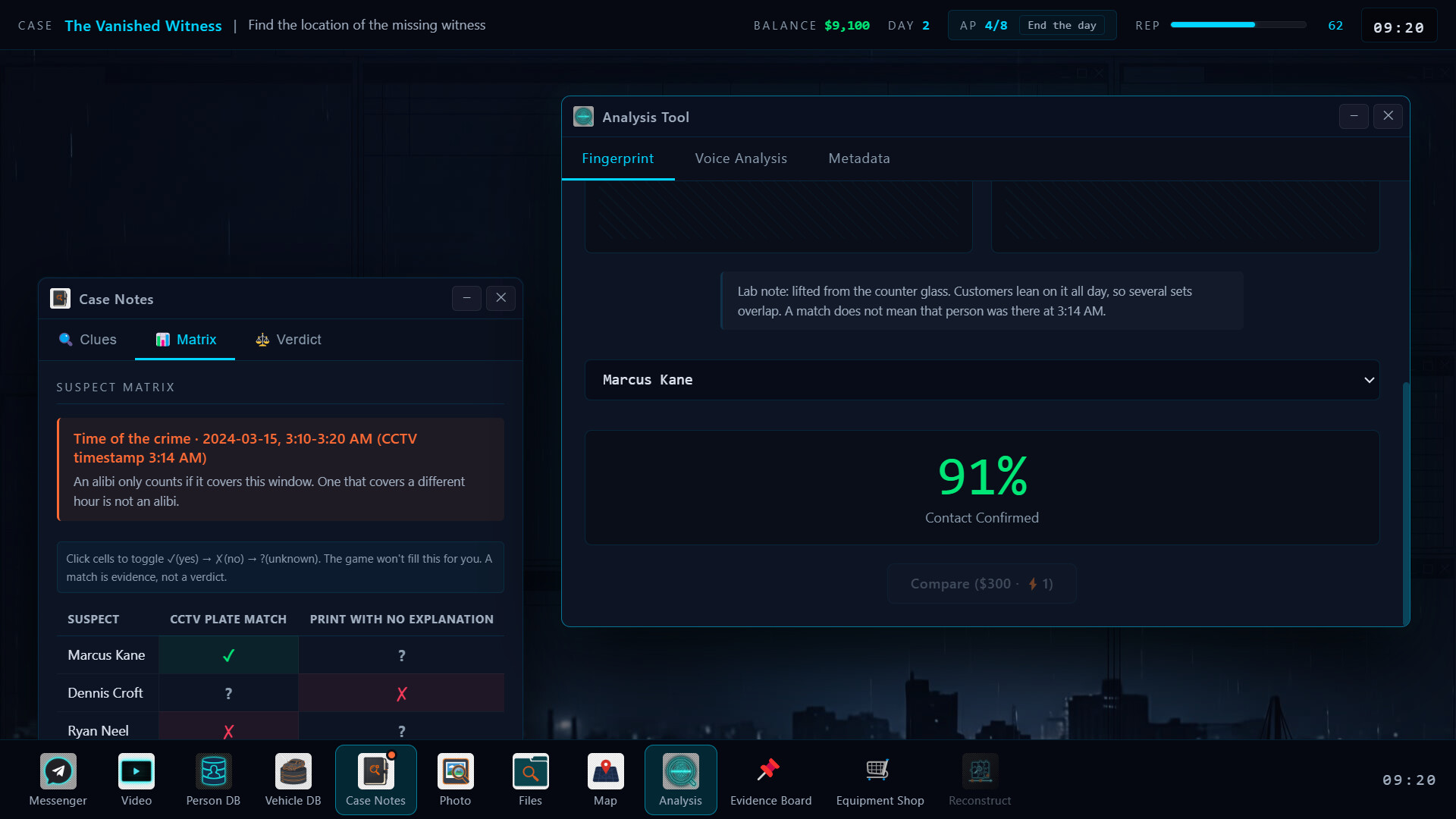1456x819 pixels.
Task: Open the Map app icon
Action: pyautogui.click(x=605, y=780)
